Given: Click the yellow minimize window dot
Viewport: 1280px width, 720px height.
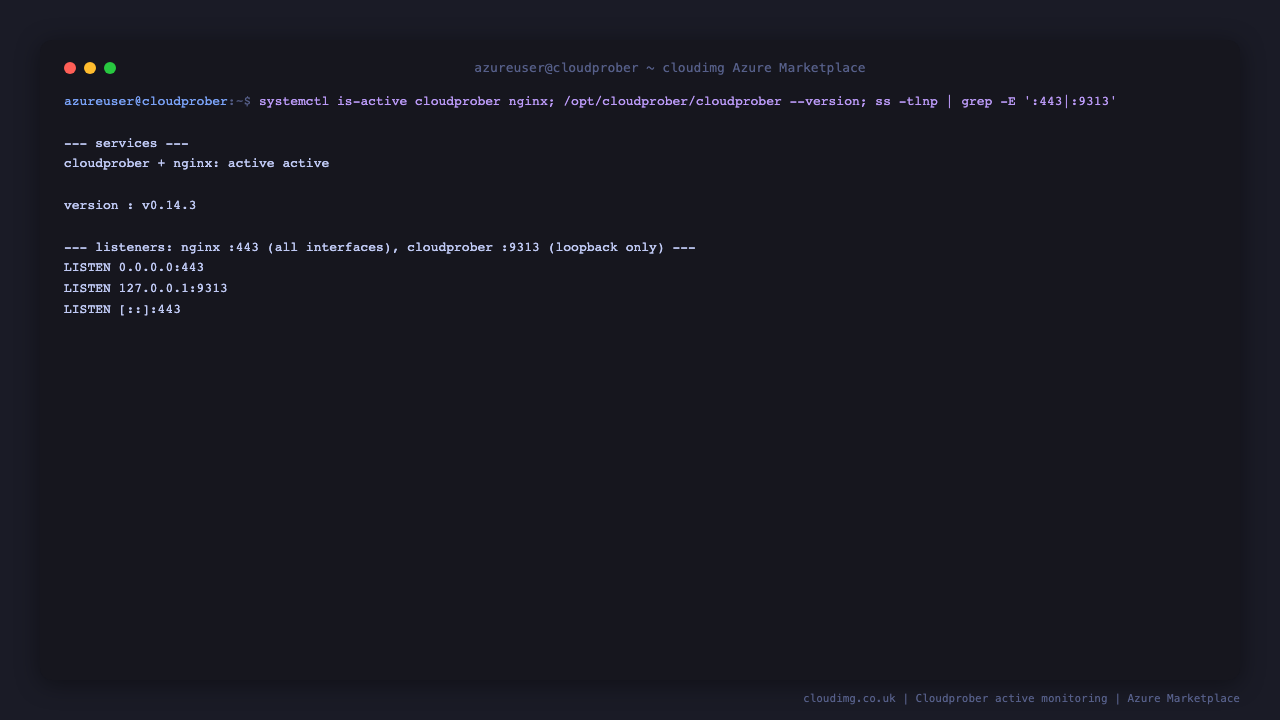Looking at the screenshot, I should (x=90, y=68).
